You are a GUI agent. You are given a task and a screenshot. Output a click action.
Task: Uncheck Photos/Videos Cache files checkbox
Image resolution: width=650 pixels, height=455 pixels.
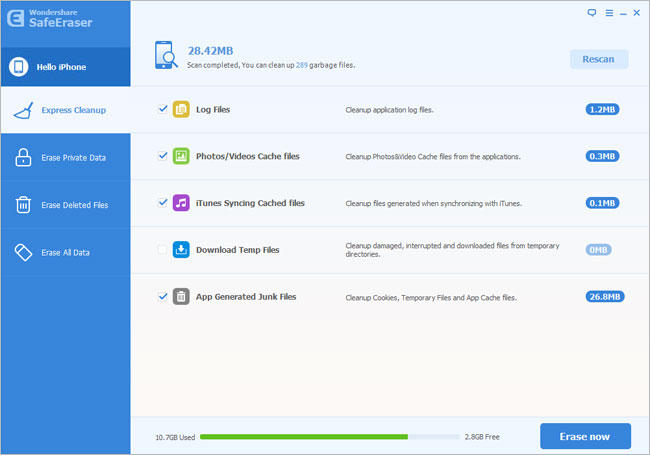click(162, 156)
